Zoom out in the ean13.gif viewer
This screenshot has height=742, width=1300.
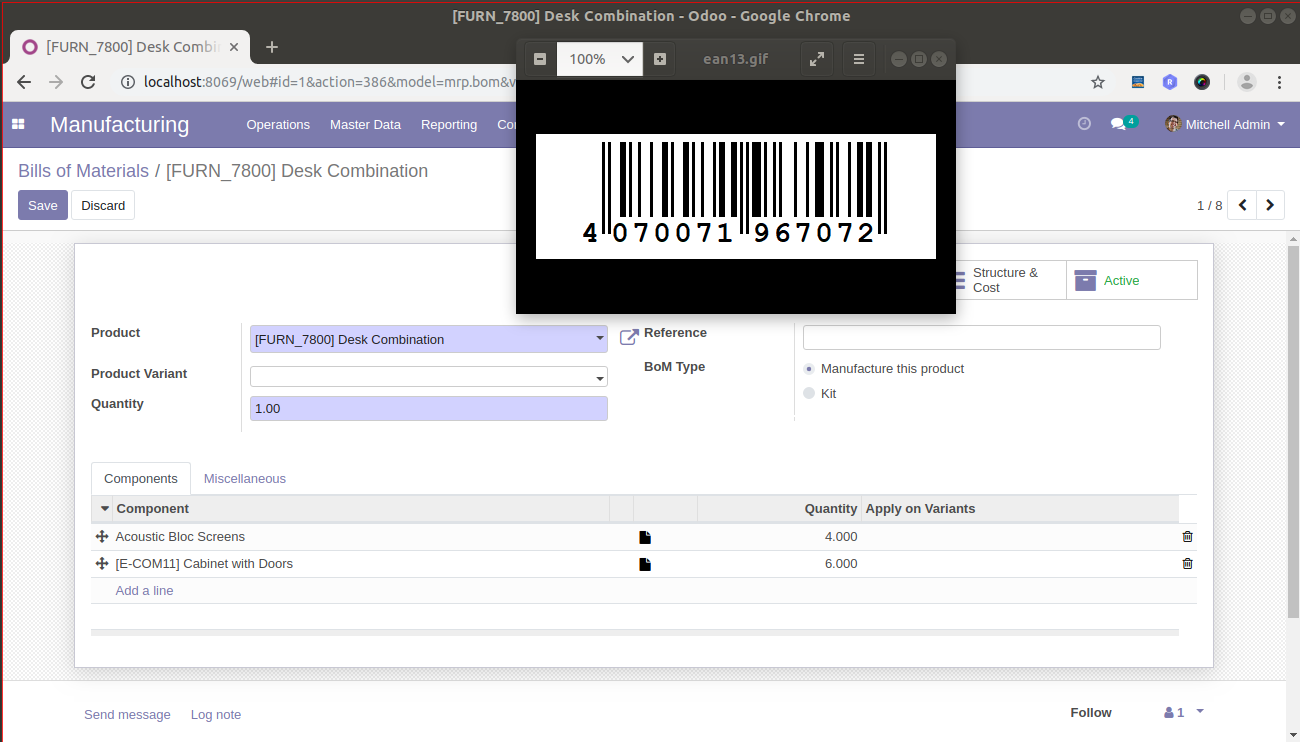point(540,59)
